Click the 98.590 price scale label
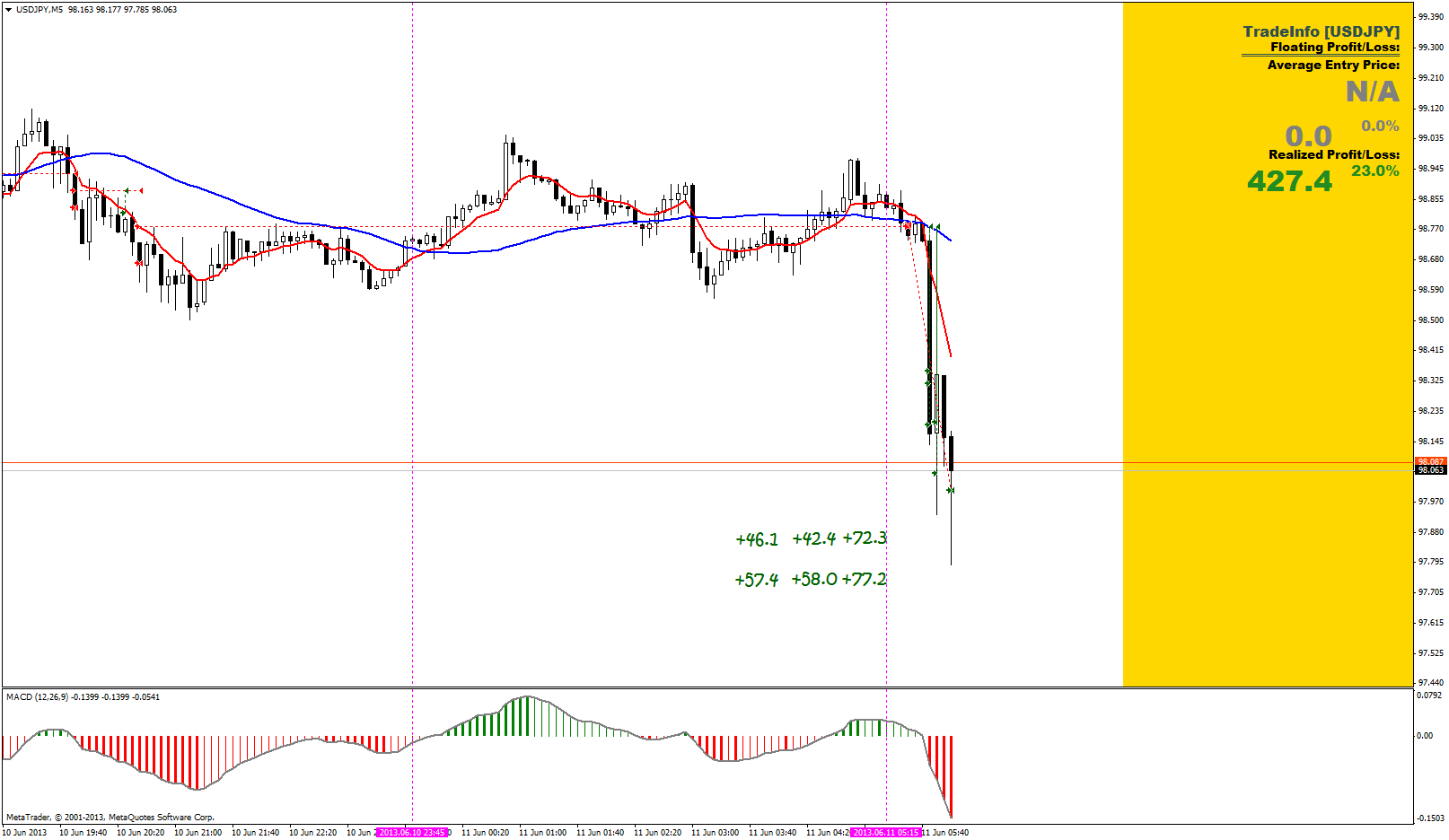The image size is (1449, 840). click(1431, 290)
